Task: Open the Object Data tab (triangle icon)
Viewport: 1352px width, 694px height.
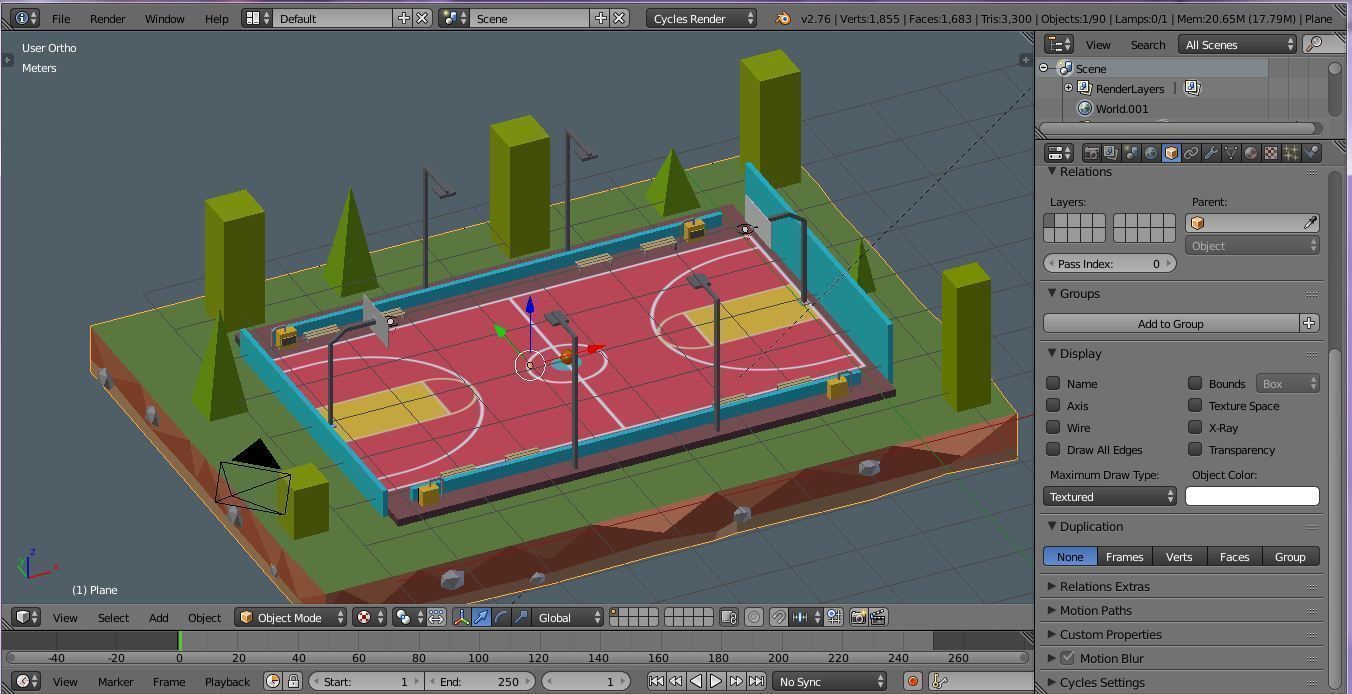Action: [x=1231, y=153]
